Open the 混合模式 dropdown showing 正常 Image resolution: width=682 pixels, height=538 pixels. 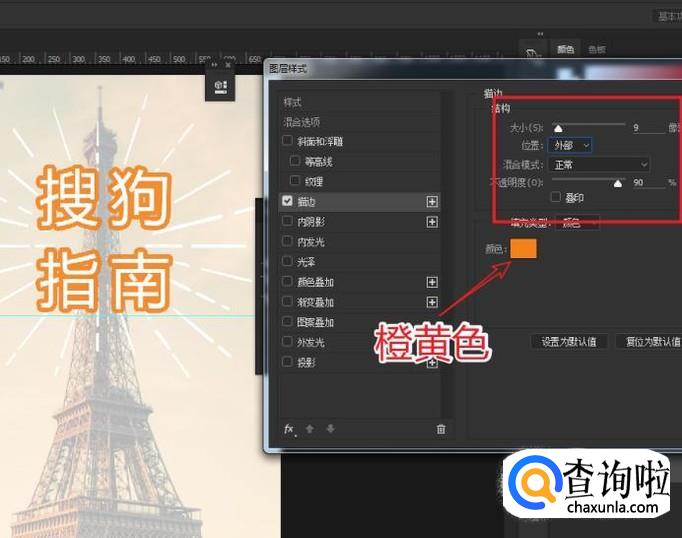click(599, 165)
